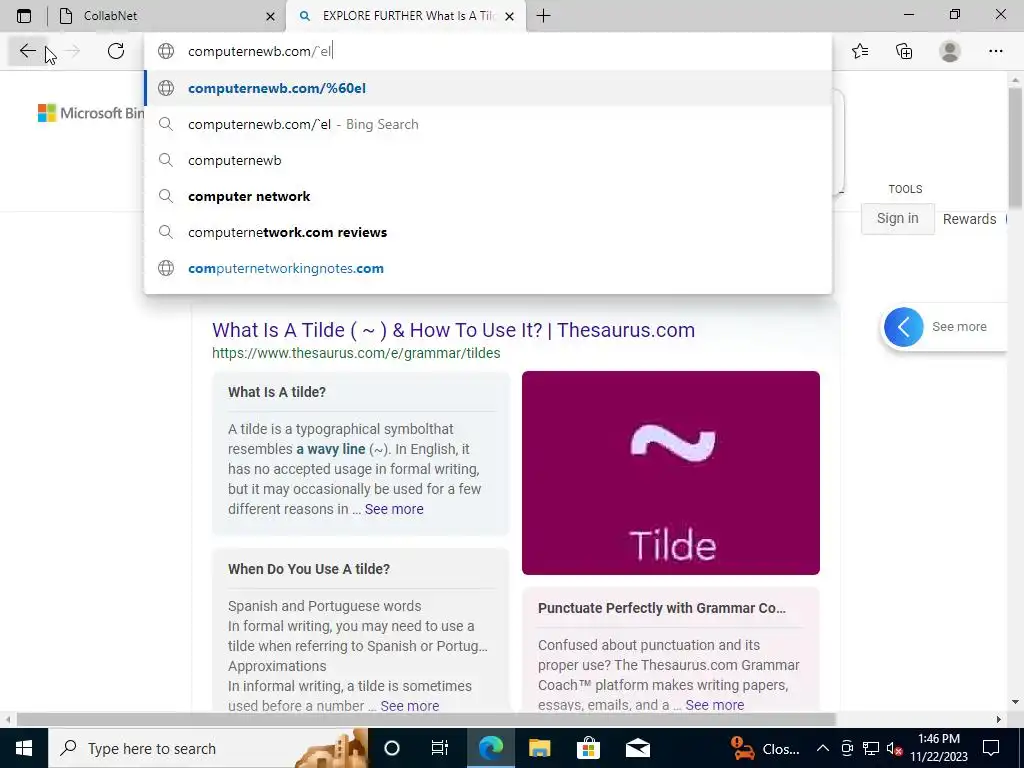This screenshot has width=1024, height=768.
Task: Click the horizontal scrollbar thumb
Action: [426, 720]
